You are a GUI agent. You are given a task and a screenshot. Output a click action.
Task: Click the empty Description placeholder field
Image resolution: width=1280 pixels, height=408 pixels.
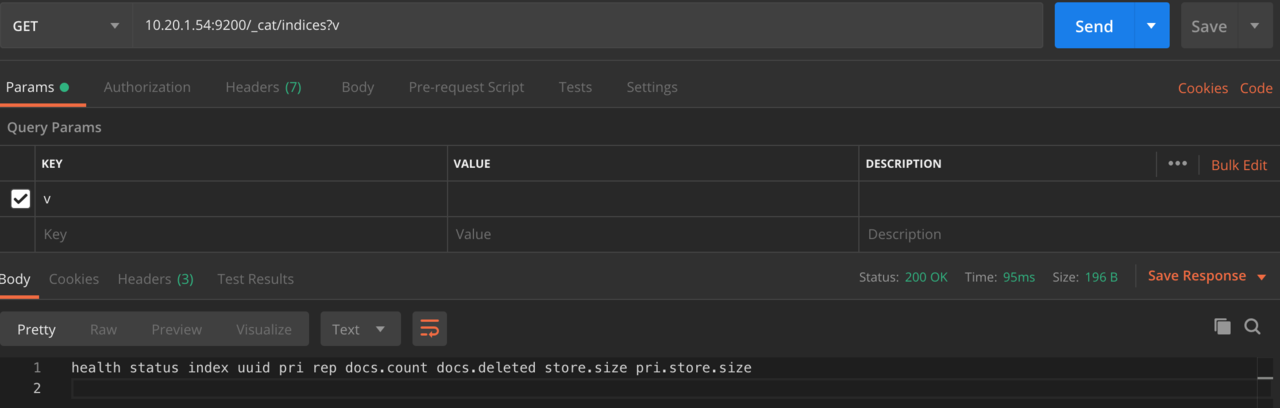1068,234
